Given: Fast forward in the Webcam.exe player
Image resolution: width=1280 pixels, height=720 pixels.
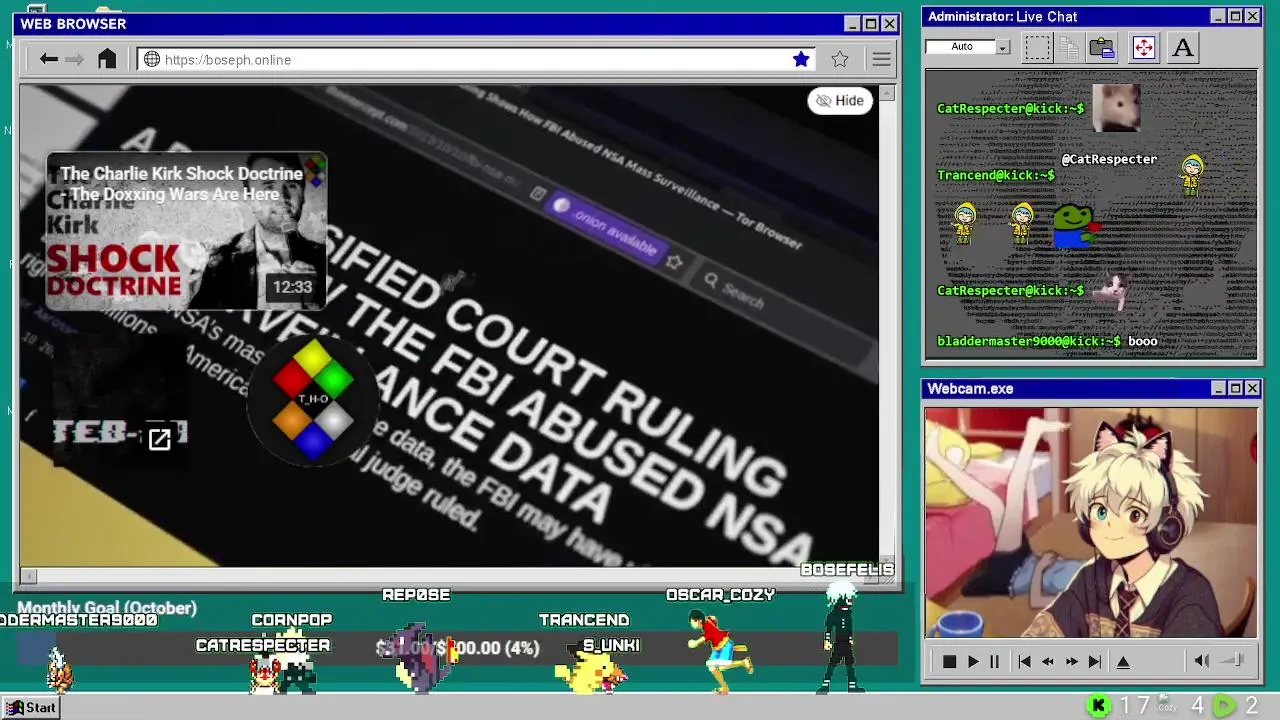Looking at the screenshot, I should [1071, 661].
